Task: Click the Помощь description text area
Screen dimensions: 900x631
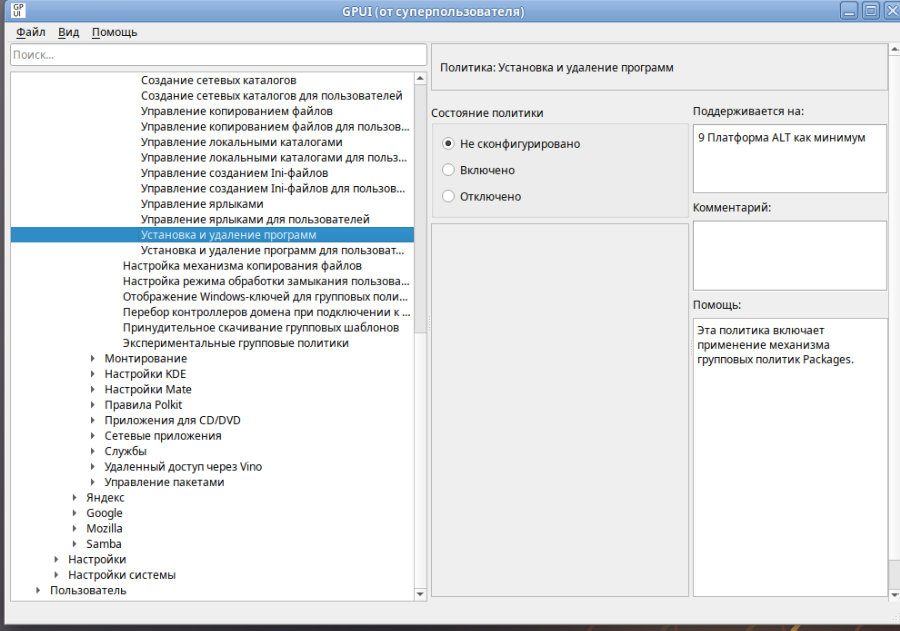Action: coord(790,457)
